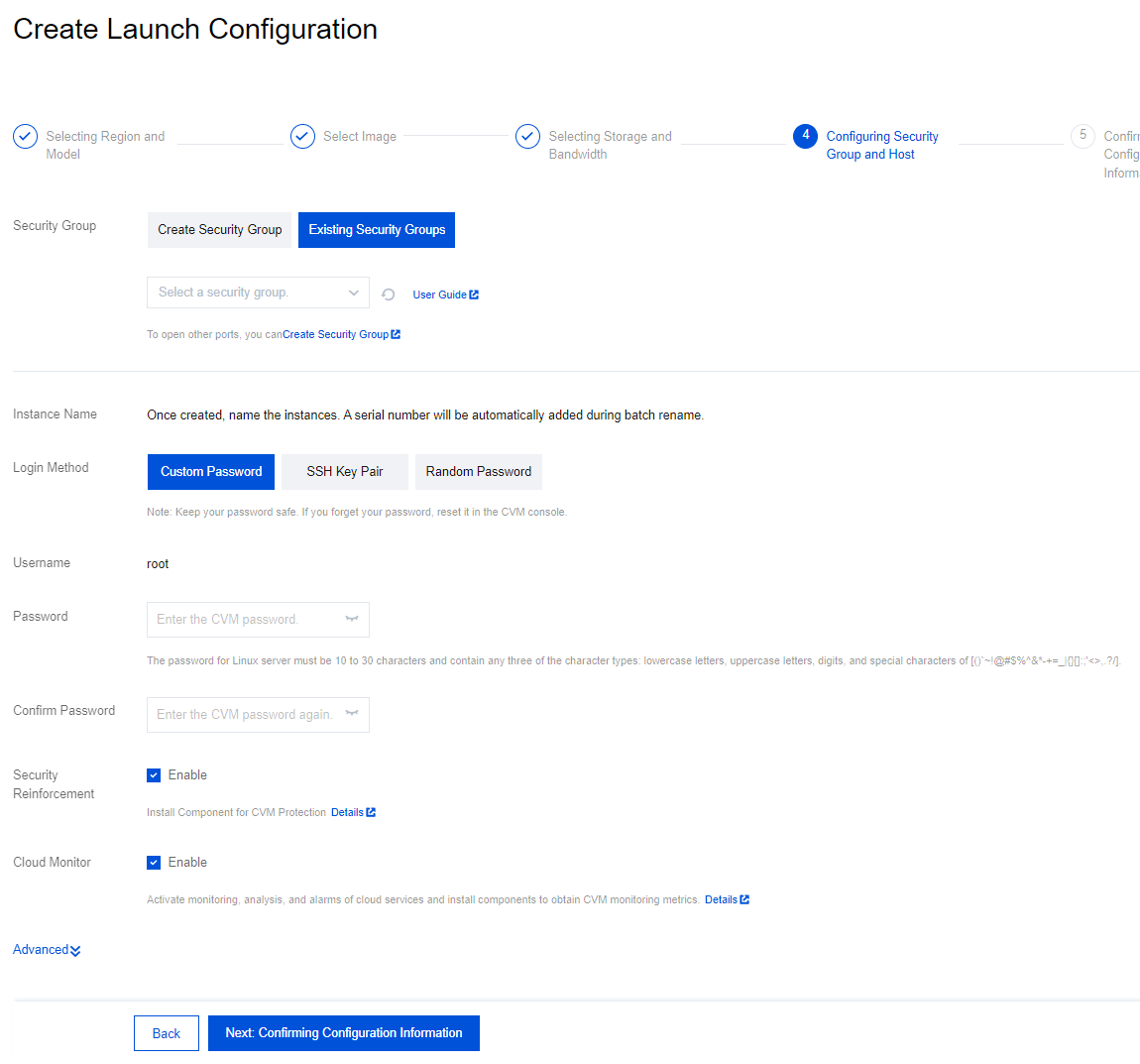This screenshot has height=1064, width=1140.
Task: Click the Selecting Region and Model checkmark icon
Action: [x=26, y=136]
